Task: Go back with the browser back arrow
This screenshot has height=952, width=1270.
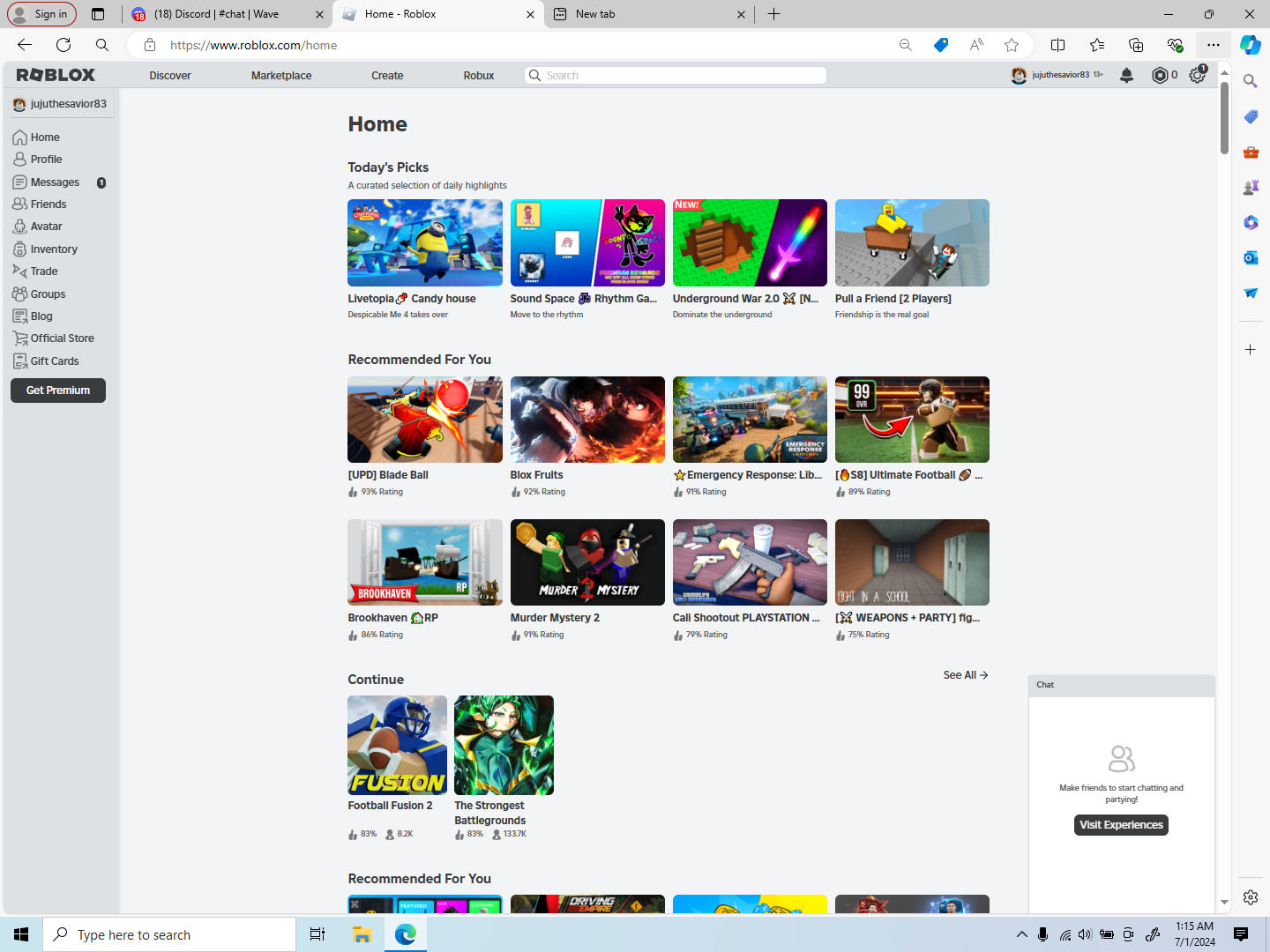Action: [x=25, y=45]
